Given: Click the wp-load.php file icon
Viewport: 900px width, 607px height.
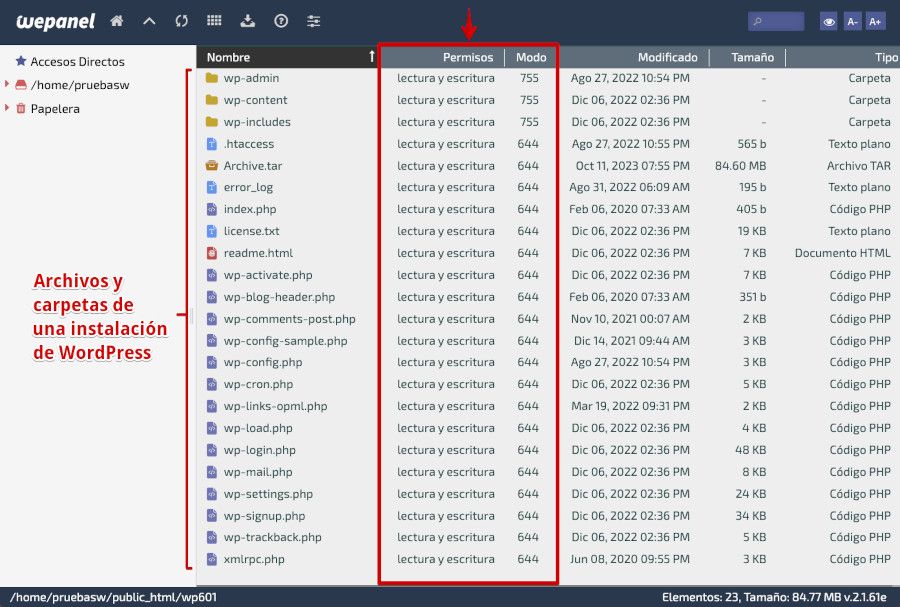Looking at the screenshot, I should pyautogui.click(x=212, y=428).
